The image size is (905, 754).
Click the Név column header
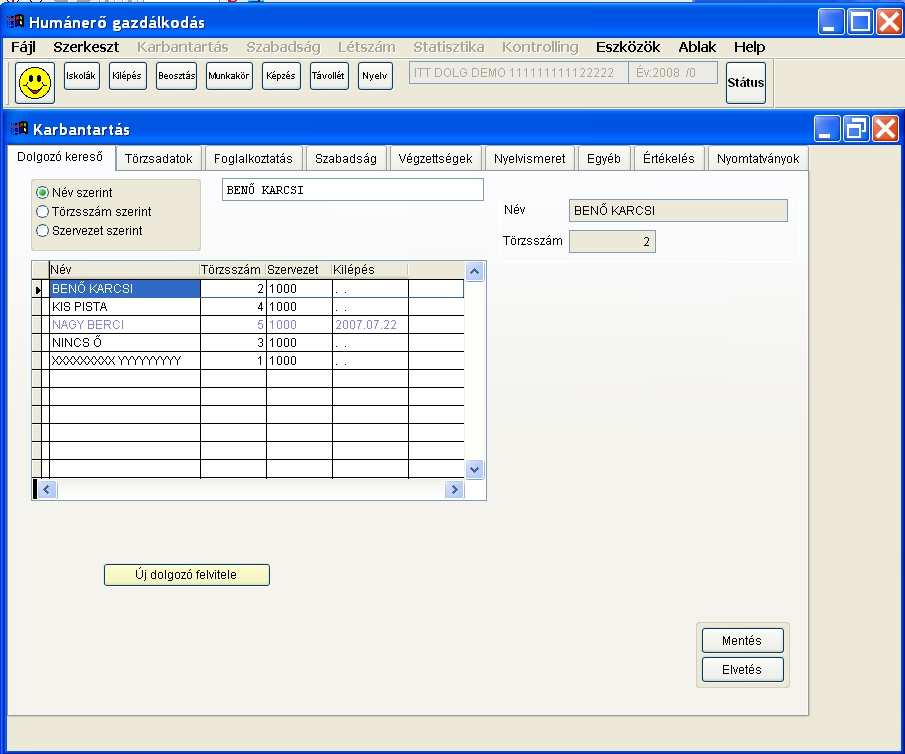pyautogui.click(x=124, y=270)
